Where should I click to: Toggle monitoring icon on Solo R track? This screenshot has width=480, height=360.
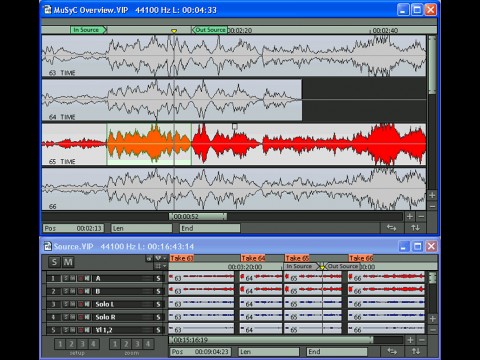tap(87, 317)
